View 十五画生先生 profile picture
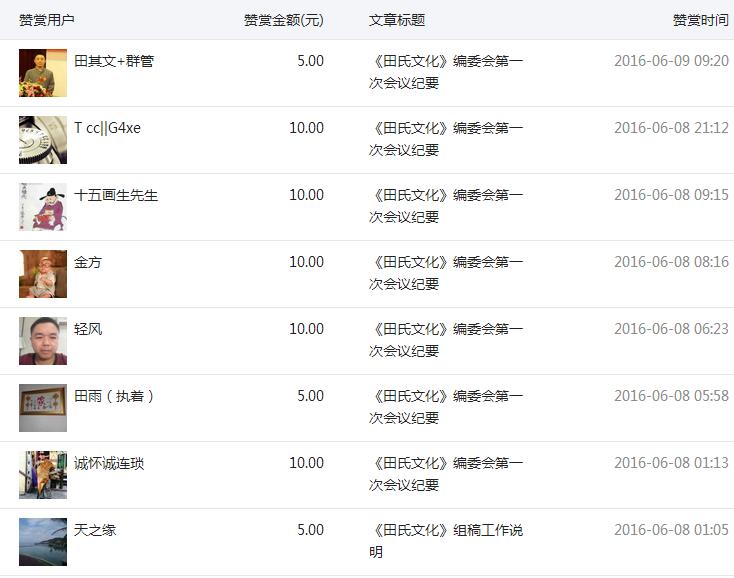 point(43,207)
